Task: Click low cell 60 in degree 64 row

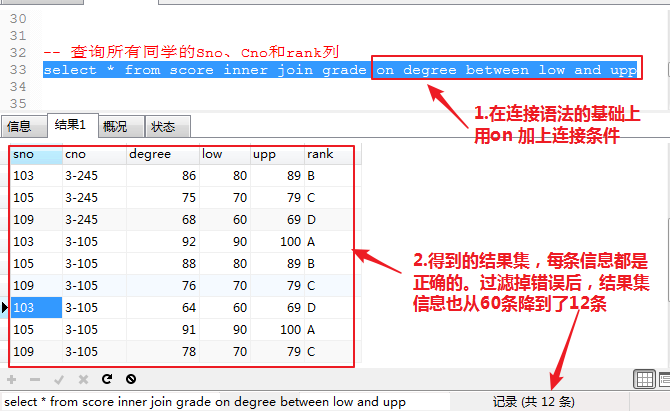Action: tap(225, 308)
